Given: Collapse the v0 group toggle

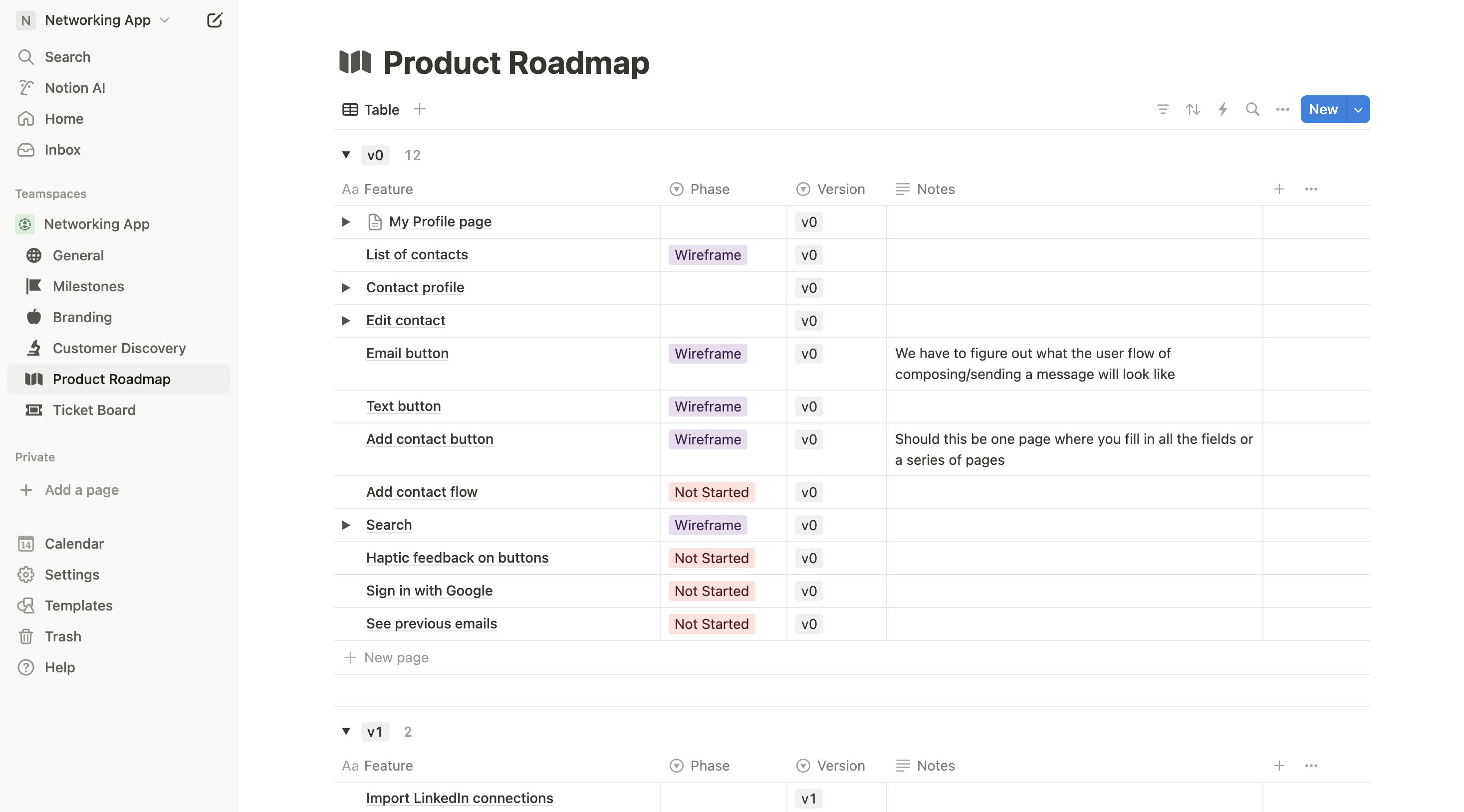Looking at the screenshot, I should click(x=346, y=155).
